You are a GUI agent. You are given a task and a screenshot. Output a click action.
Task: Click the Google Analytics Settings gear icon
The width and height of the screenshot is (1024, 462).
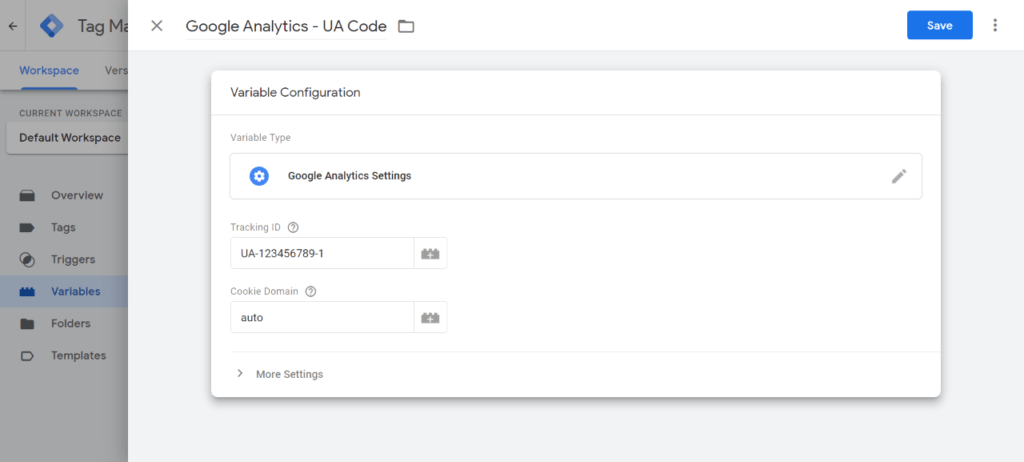259,176
